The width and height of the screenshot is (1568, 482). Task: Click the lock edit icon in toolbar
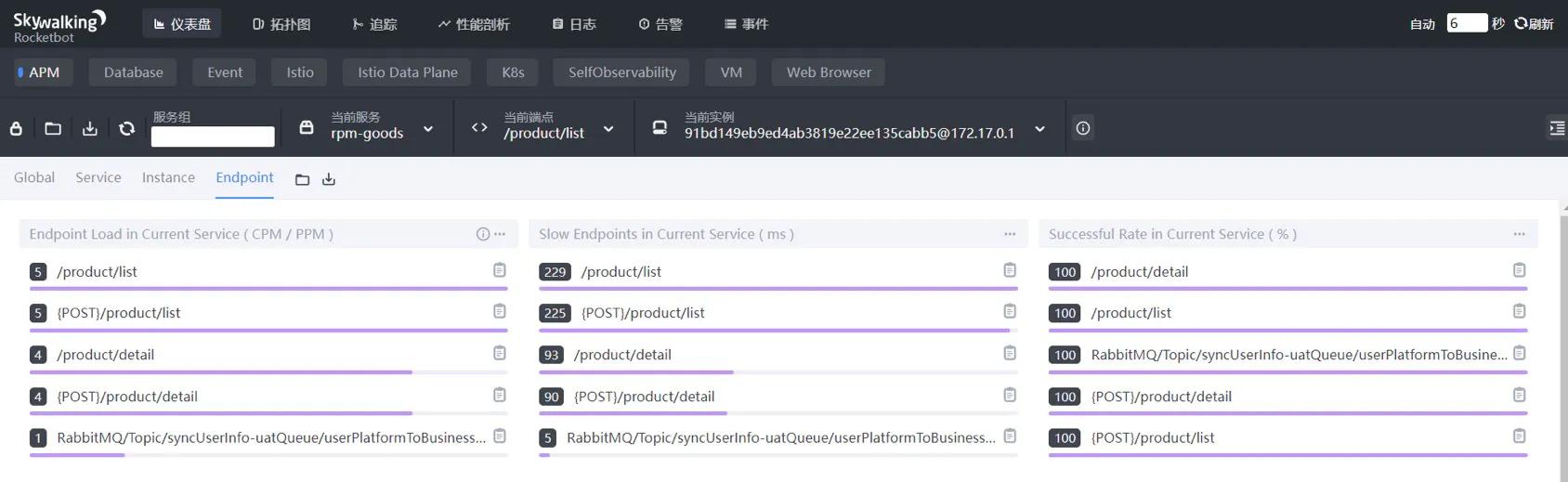click(16, 128)
